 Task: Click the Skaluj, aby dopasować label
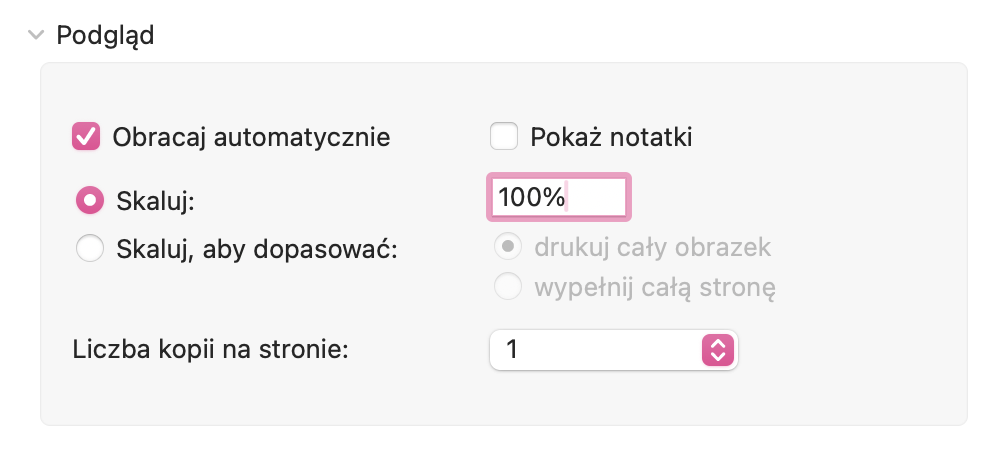coord(257,248)
